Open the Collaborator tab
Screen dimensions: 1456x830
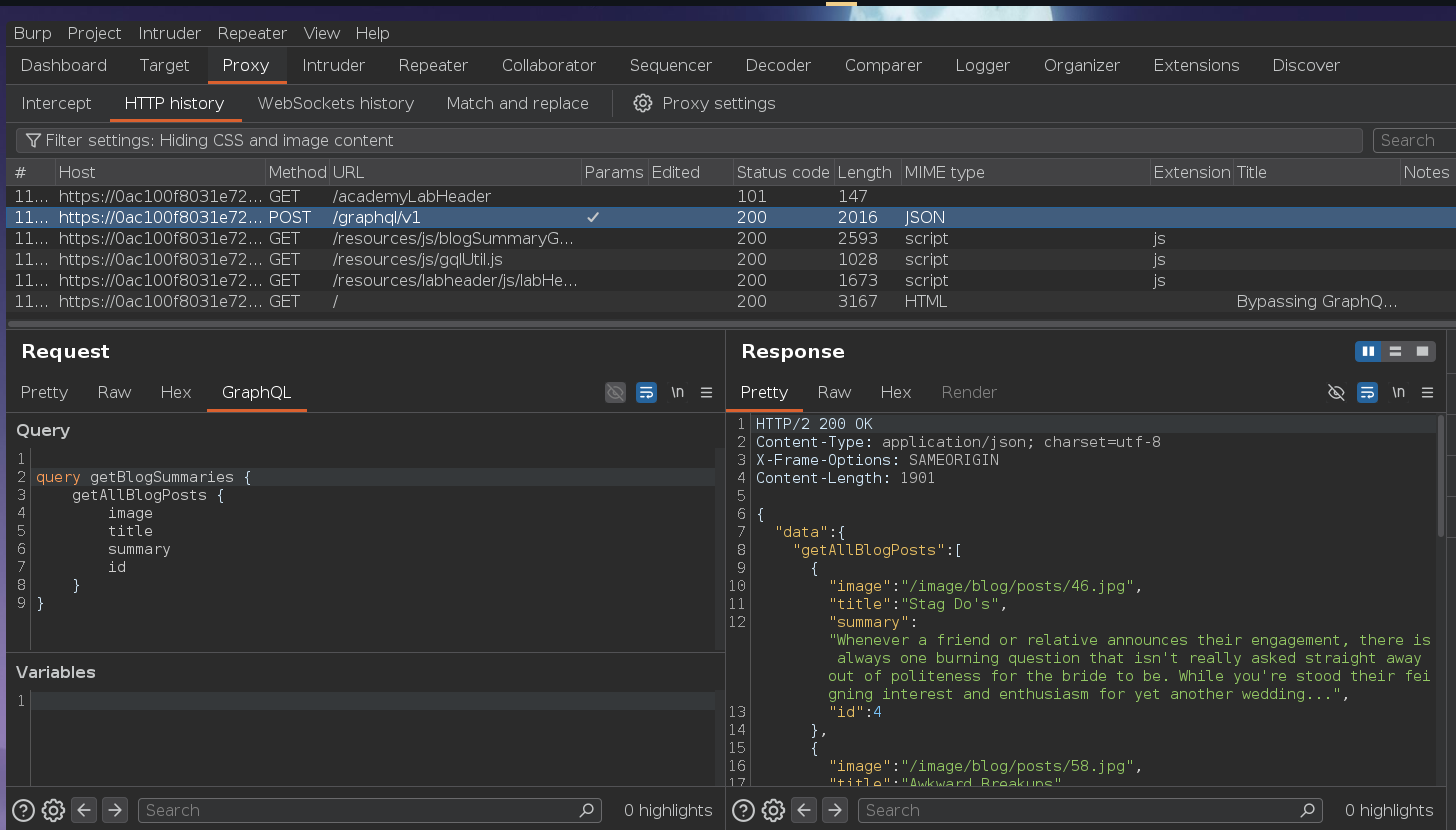(x=549, y=65)
